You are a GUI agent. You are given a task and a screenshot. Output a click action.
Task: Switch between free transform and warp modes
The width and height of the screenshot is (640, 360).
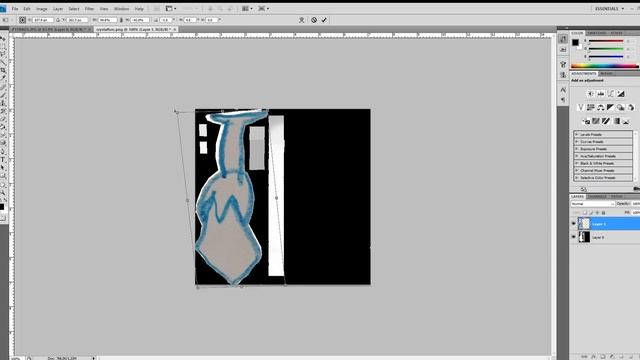point(302,20)
